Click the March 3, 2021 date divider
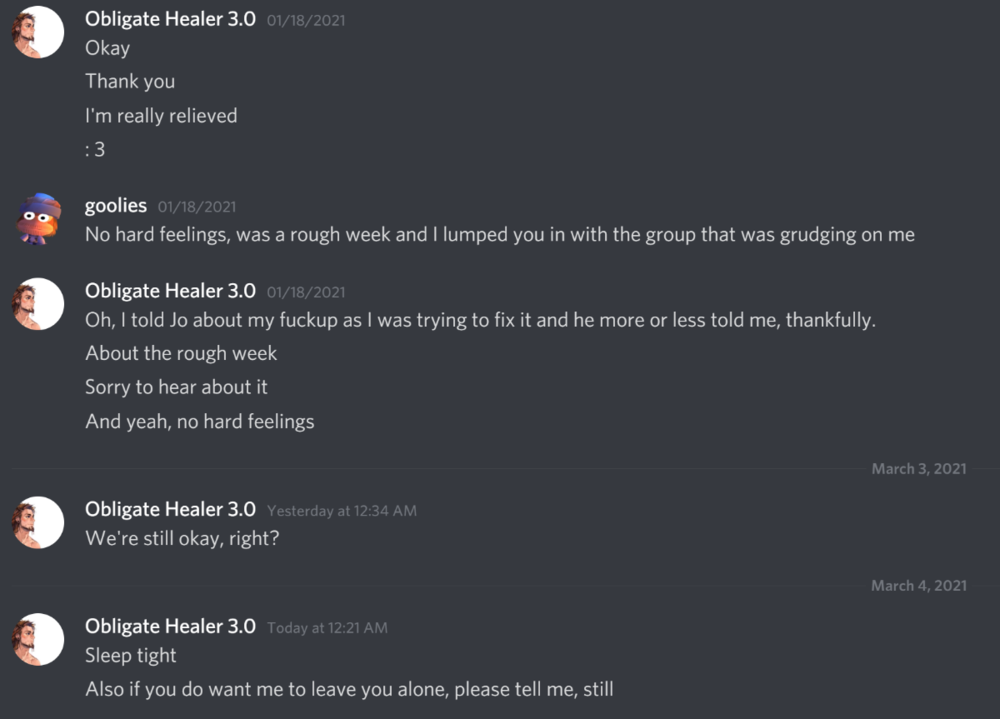Viewport: 1000px width, 719px height. click(x=918, y=468)
